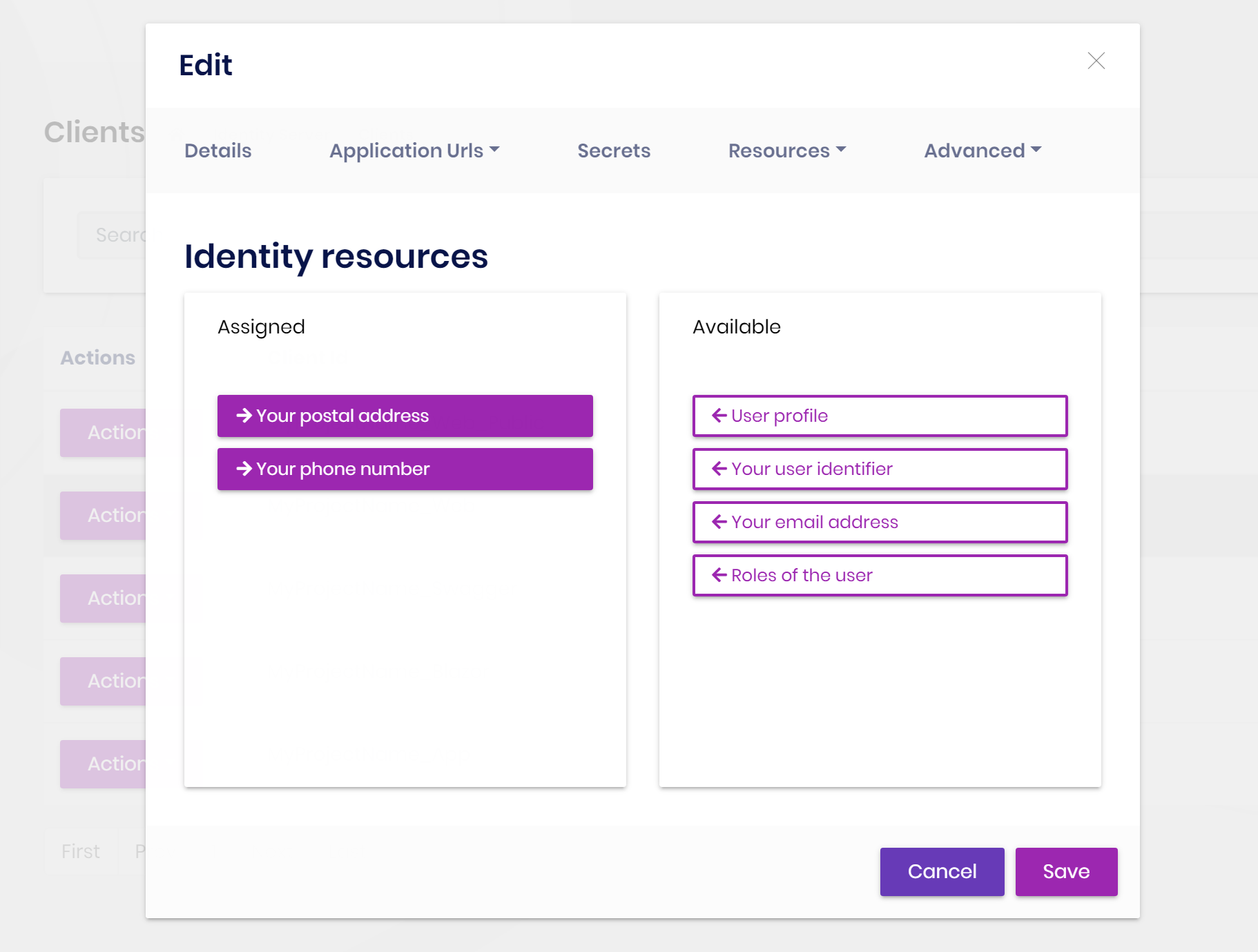The width and height of the screenshot is (1258, 952).
Task: Switch to the Details tab
Action: tap(217, 150)
